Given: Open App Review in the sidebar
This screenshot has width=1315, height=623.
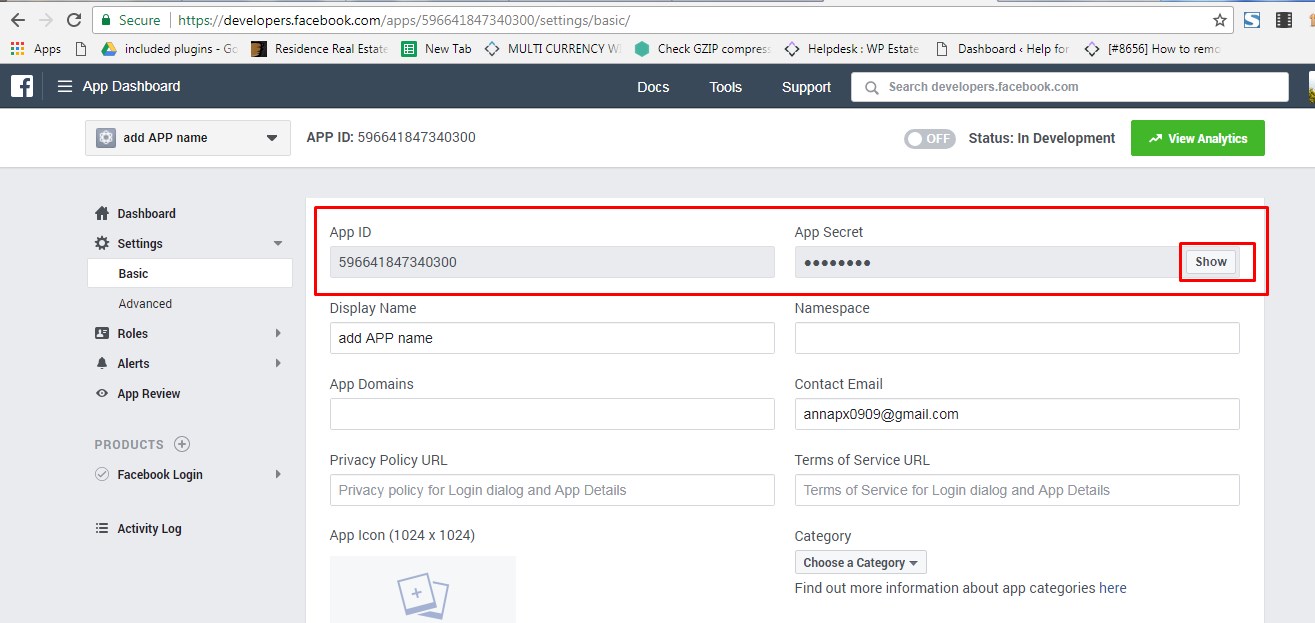Looking at the screenshot, I should point(149,393).
